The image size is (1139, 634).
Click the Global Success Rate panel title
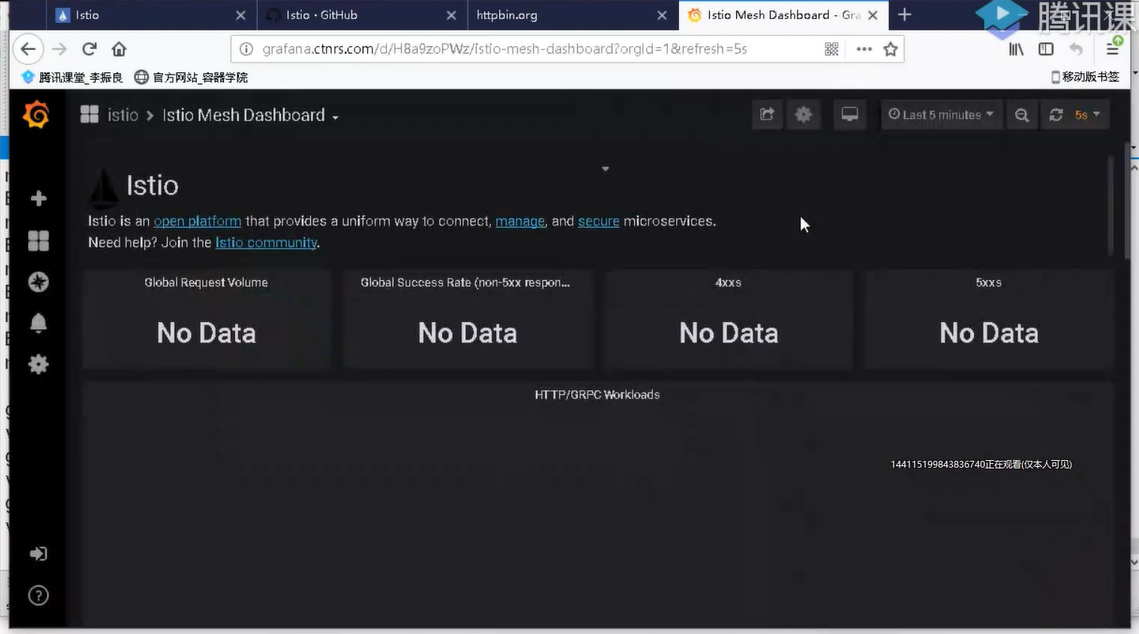[x=465, y=283]
